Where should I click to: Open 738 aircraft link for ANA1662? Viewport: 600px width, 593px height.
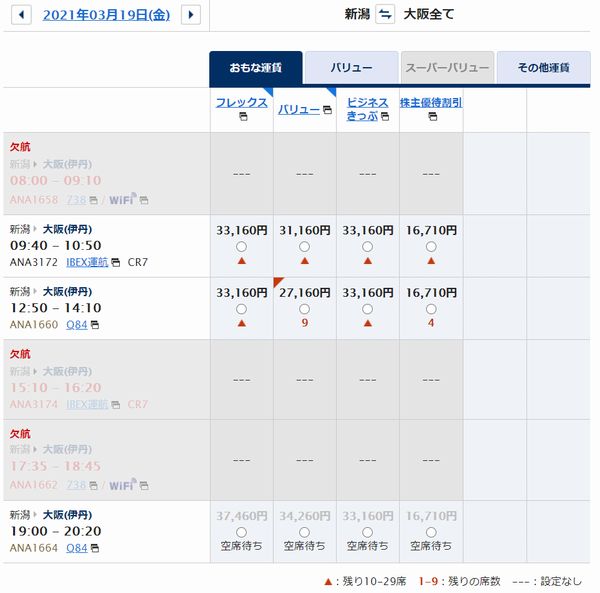(x=76, y=485)
